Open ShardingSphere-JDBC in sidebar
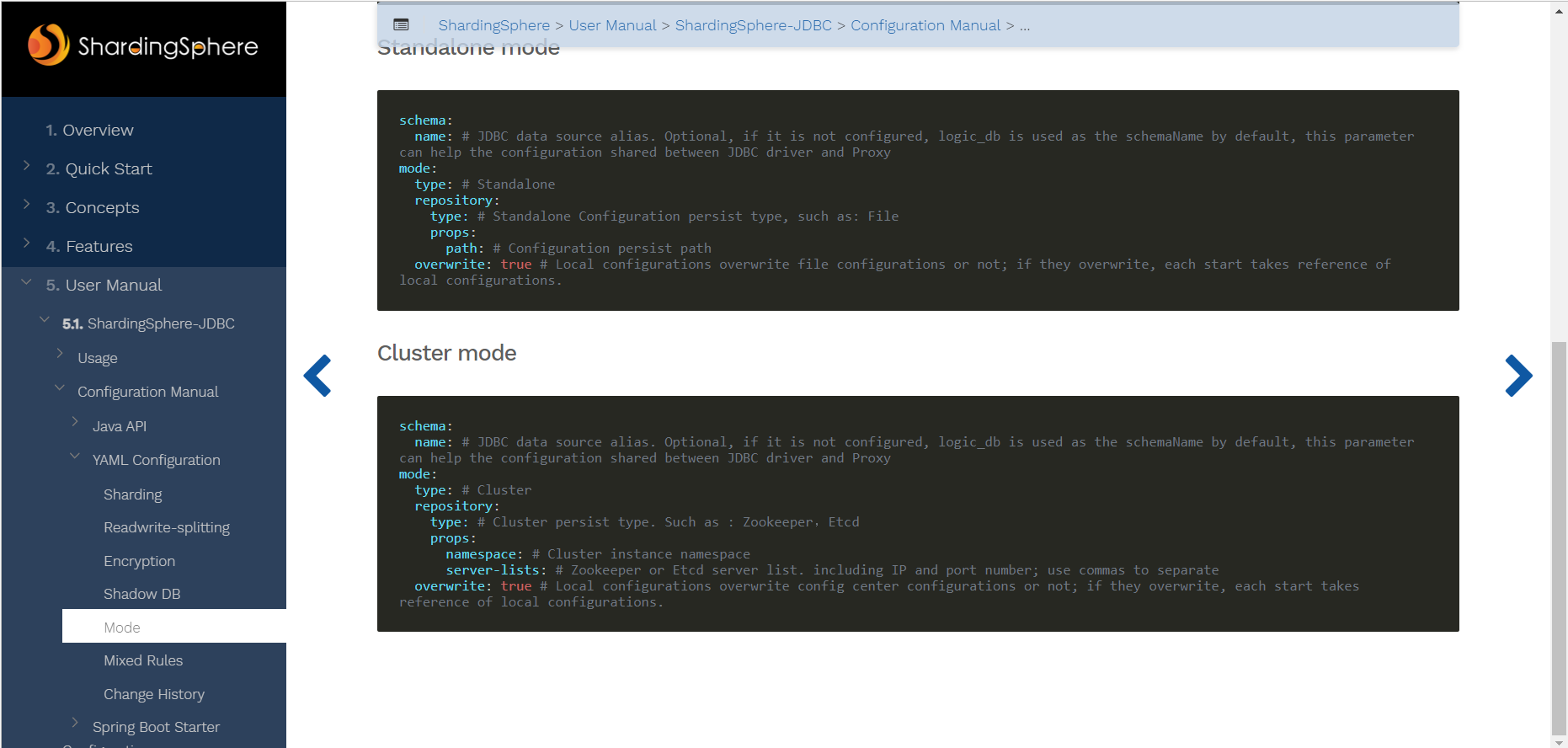1568x748 pixels. [148, 323]
